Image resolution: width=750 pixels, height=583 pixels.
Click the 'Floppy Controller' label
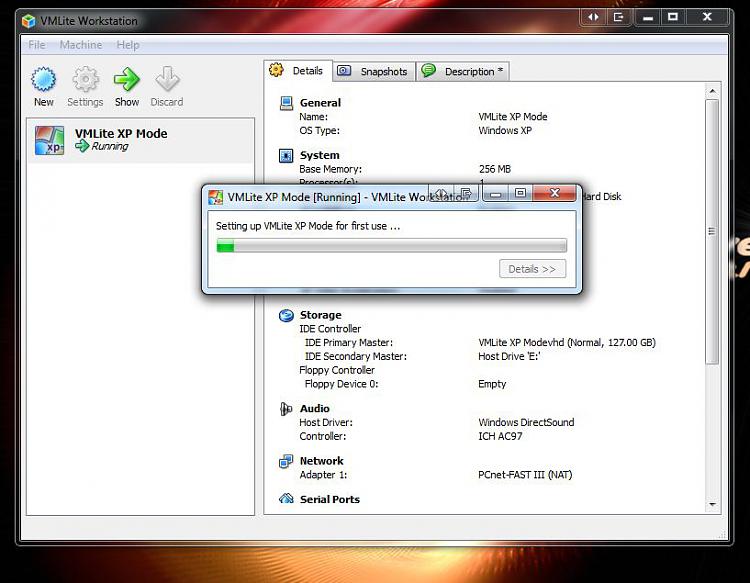(x=337, y=371)
